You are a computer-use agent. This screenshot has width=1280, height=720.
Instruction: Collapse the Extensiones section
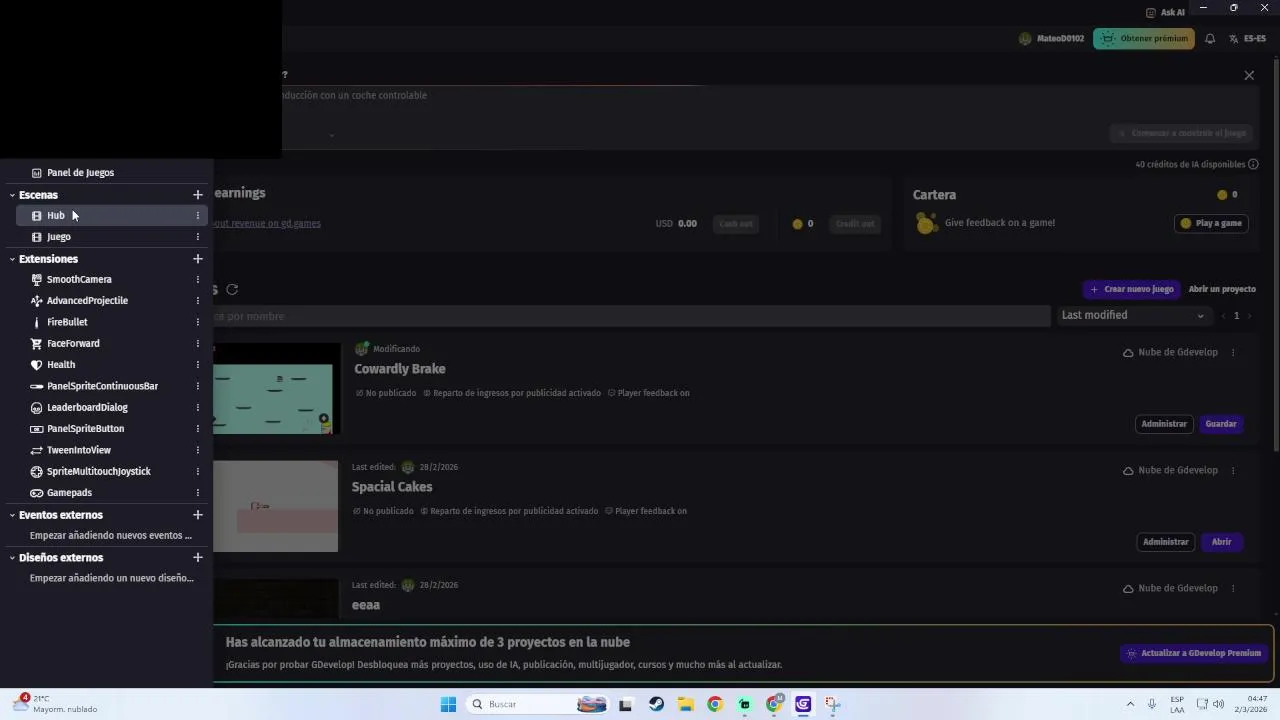tap(12, 259)
